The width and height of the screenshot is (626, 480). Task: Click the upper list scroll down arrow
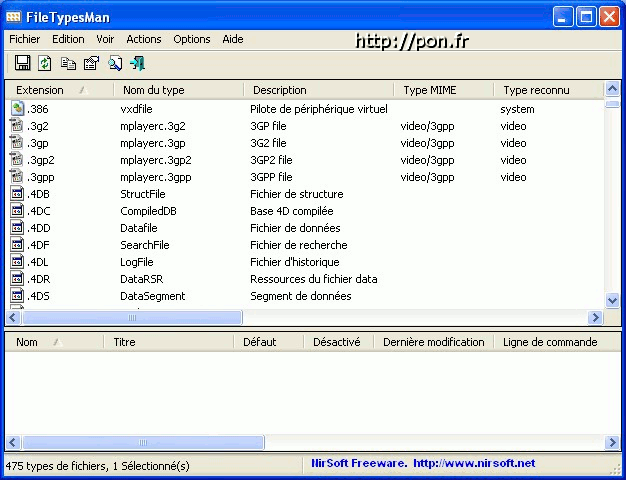(612, 300)
